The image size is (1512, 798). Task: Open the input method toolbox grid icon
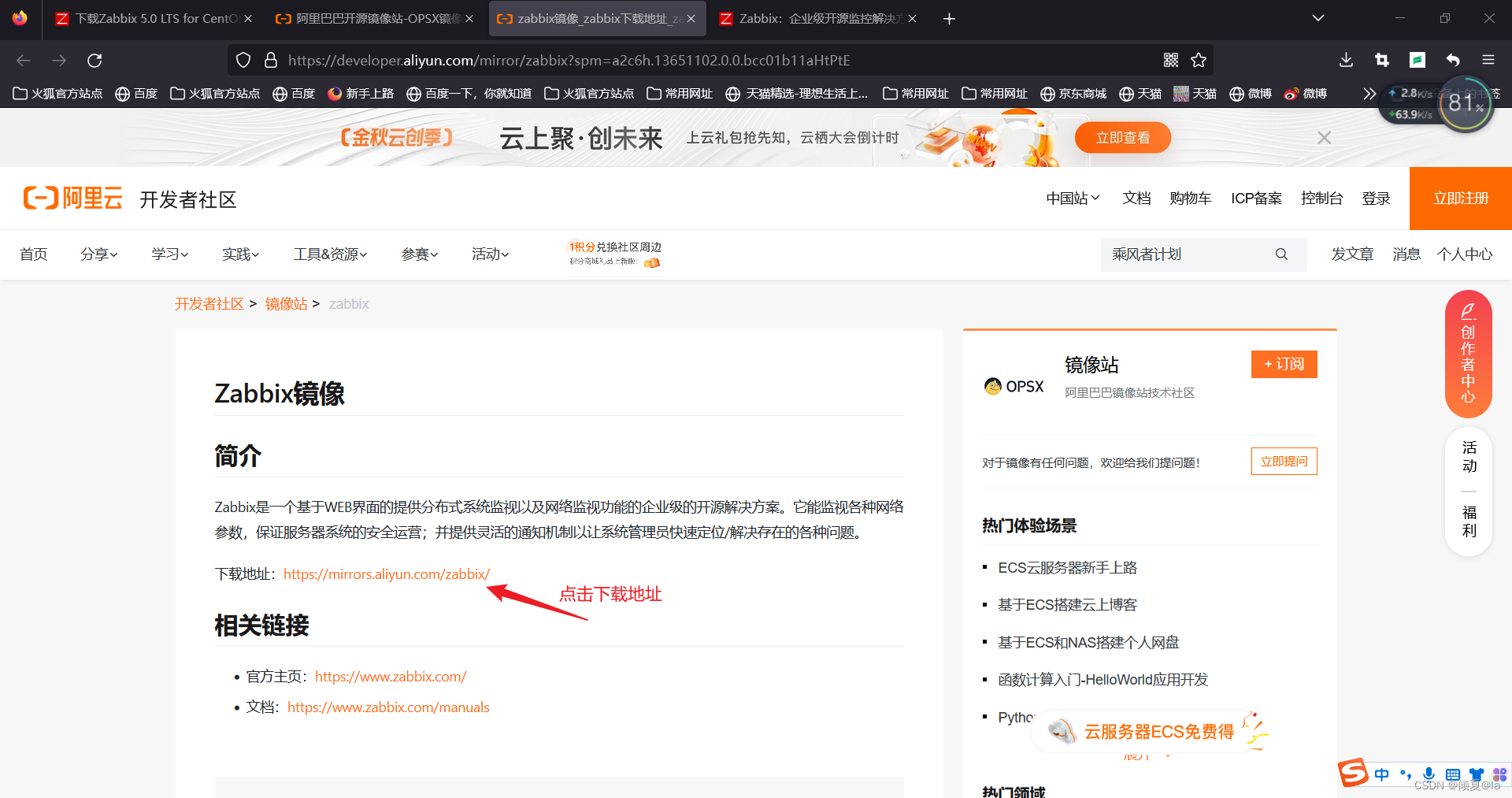pyautogui.click(x=1499, y=775)
